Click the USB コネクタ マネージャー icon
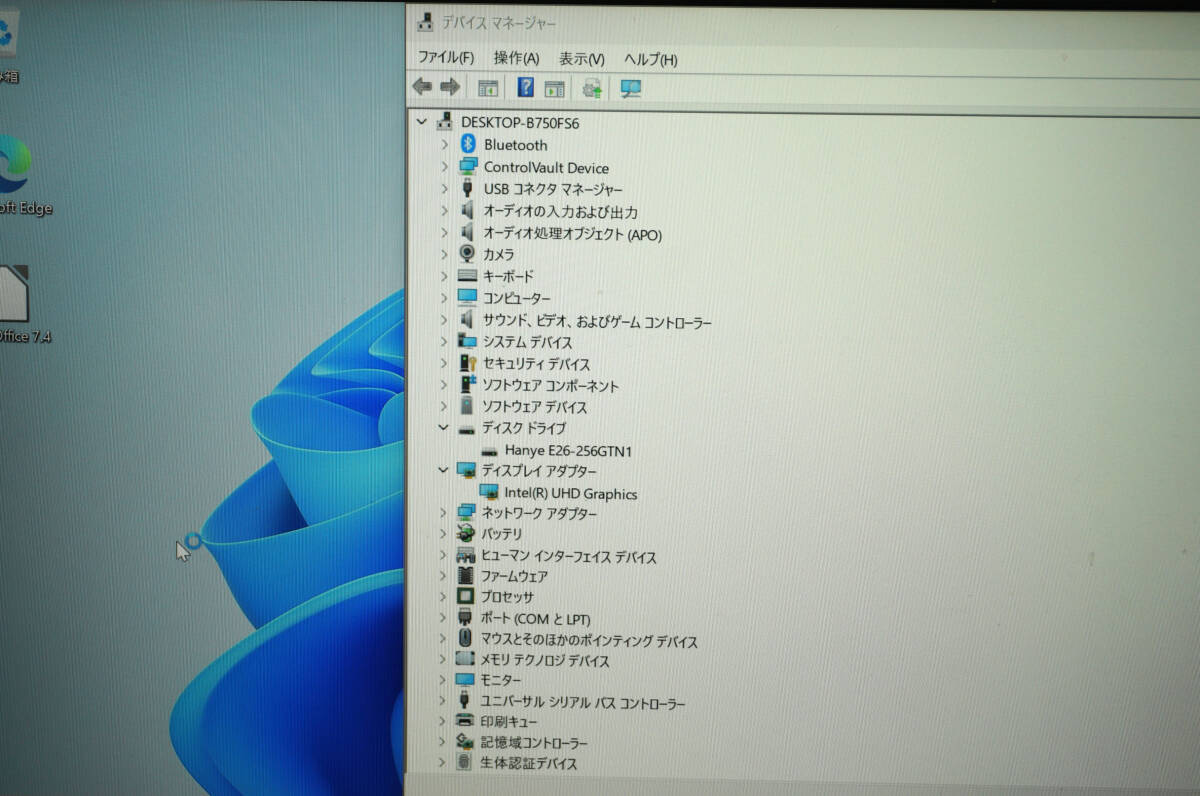Viewport: 1200px width, 796px height. pos(467,188)
